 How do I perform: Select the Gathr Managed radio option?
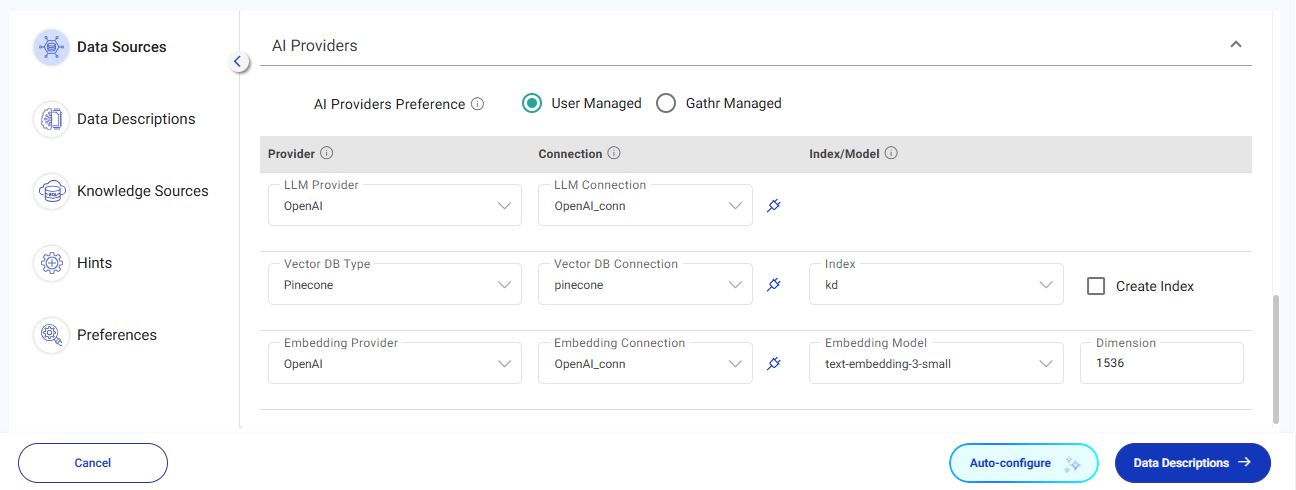pyautogui.click(x=666, y=103)
